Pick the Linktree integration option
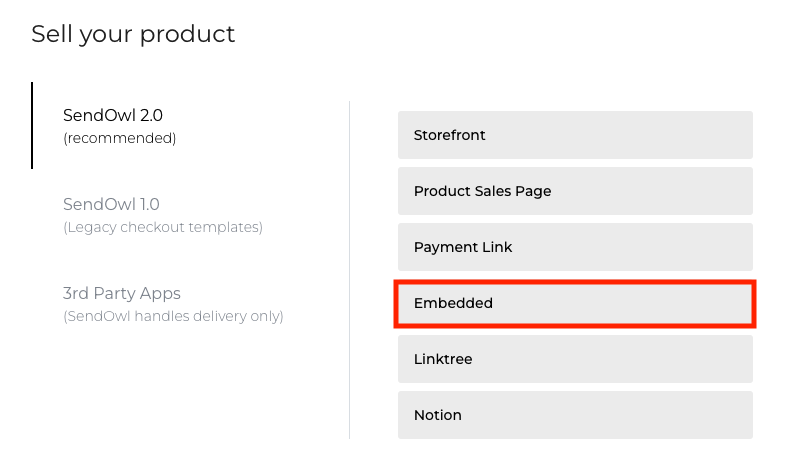This screenshot has width=797, height=471. click(574, 359)
